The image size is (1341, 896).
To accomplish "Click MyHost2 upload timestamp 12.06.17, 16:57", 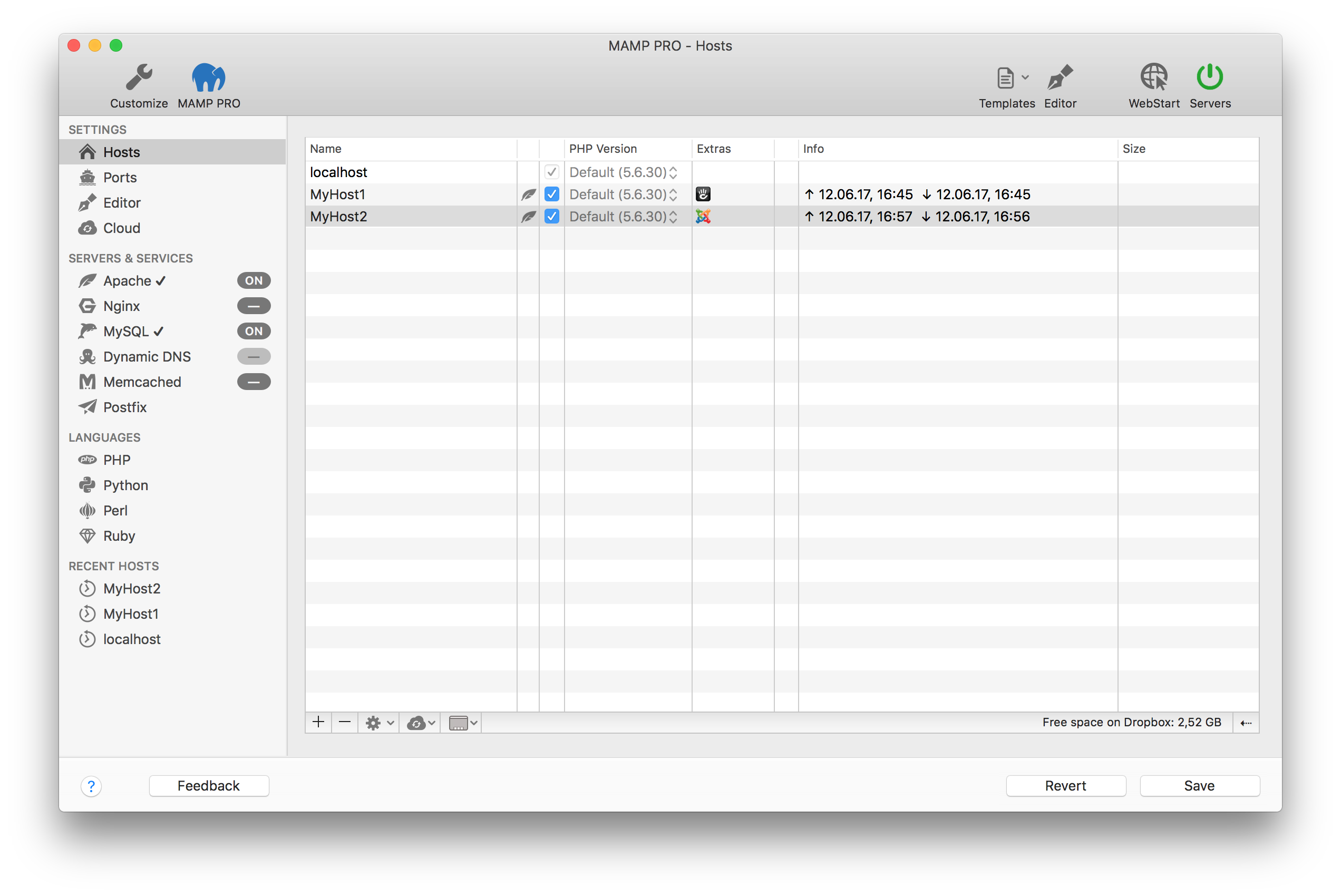I will 859,217.
